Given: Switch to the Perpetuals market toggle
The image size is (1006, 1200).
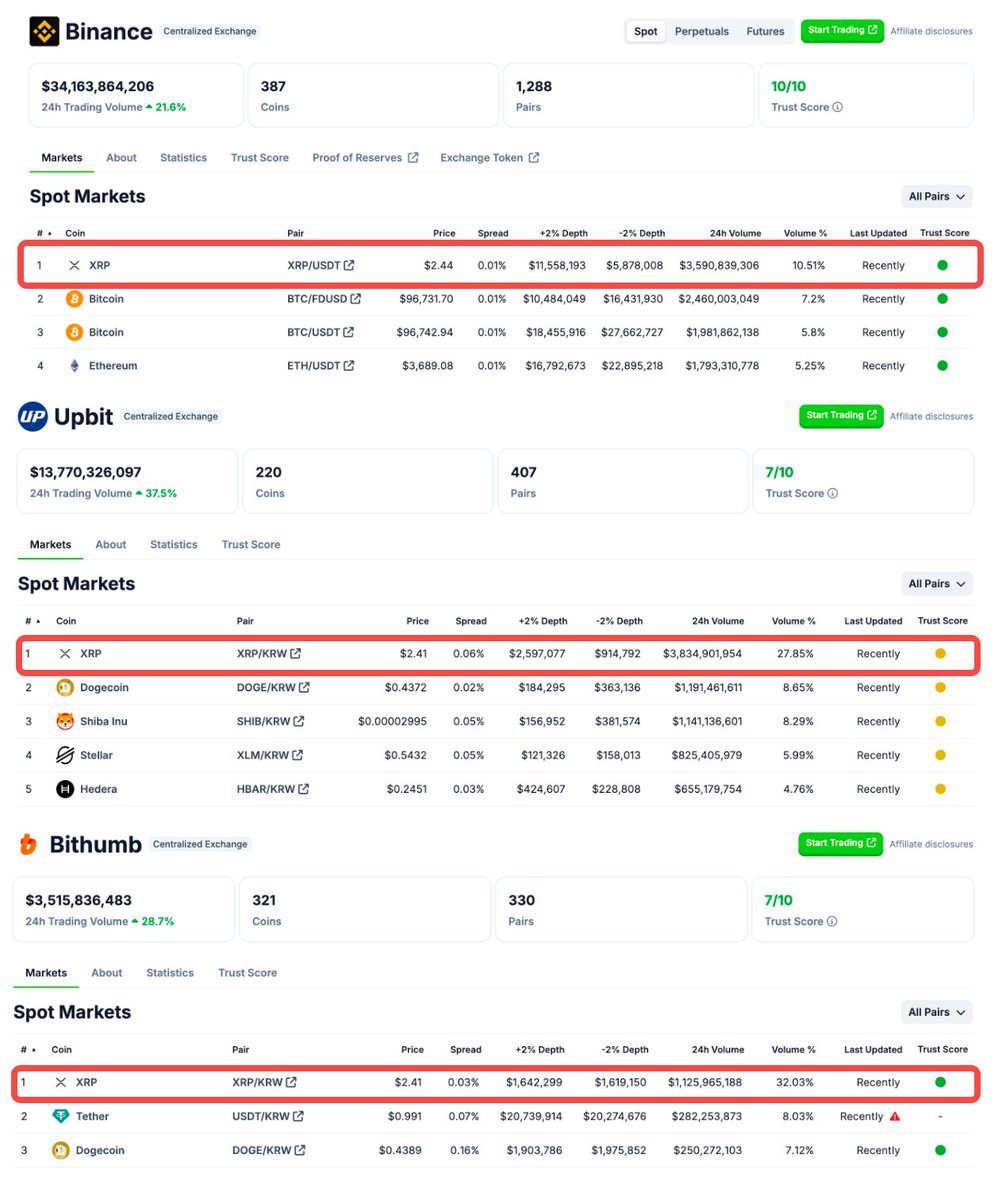Looking at the screenshot, I should 702,31.
